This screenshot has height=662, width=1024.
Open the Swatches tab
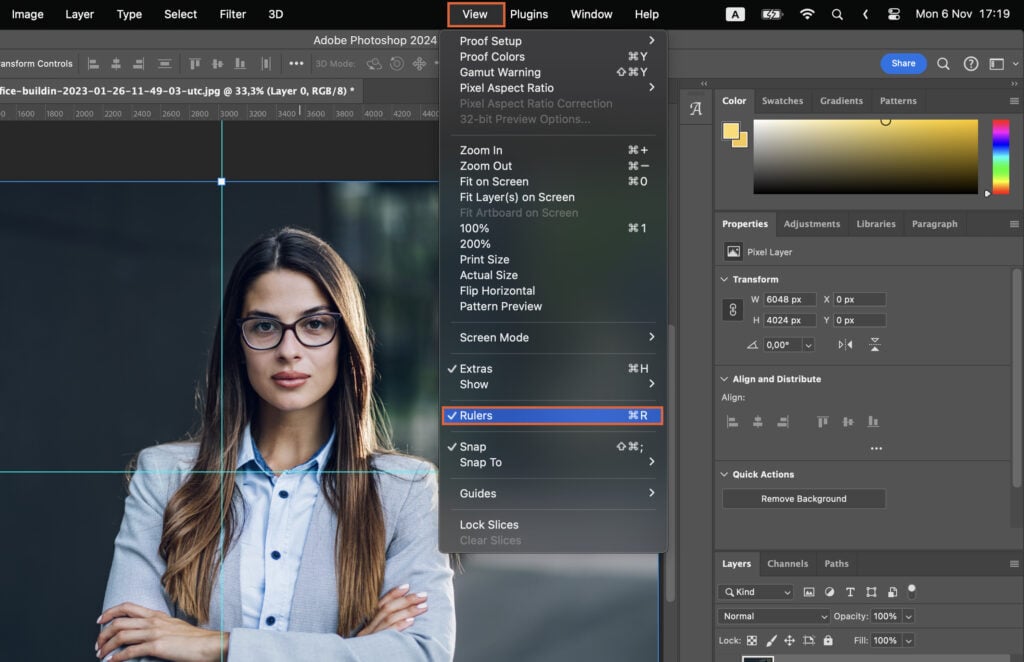pyautogui.click(x=782, y=100)
